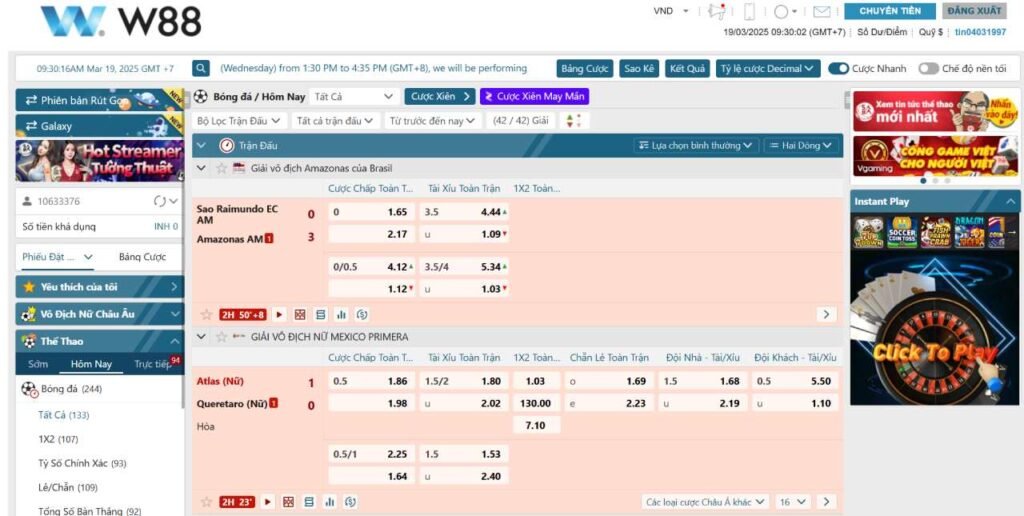Select Tỷ Số Chính Xác in sidebar
Viewport: 1024px width, 516px height.
click(82, 463)
